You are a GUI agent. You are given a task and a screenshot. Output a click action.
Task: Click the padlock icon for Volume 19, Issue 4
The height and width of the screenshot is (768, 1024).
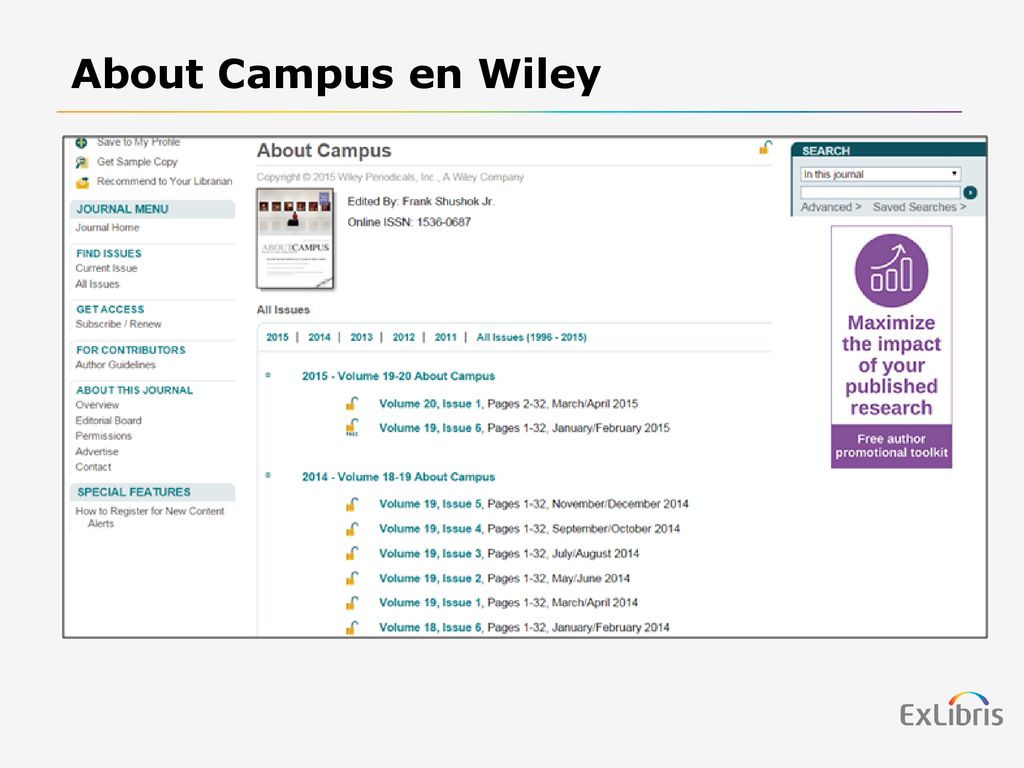pos(352,529)
